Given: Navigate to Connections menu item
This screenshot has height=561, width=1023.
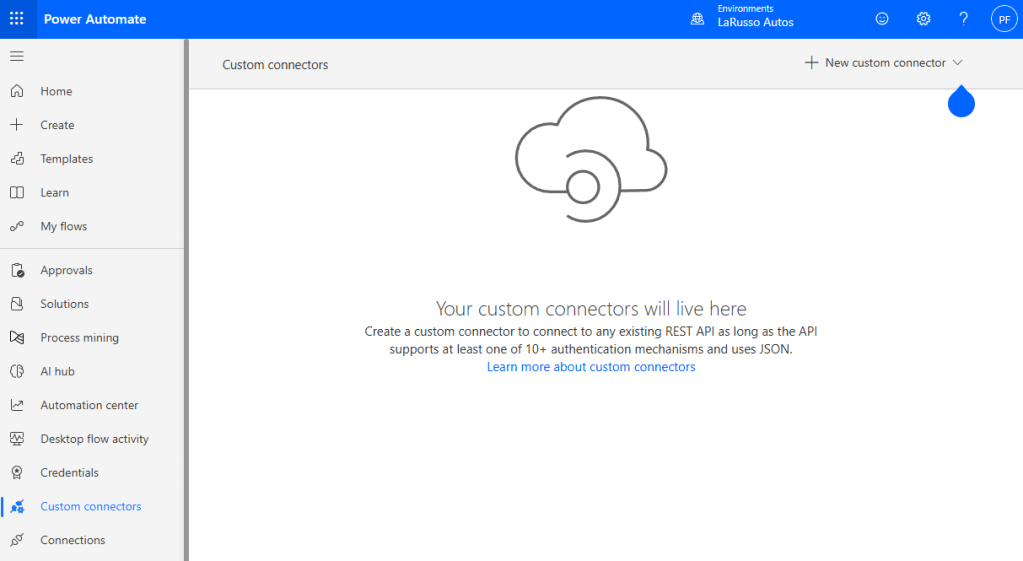Looking at the screenshot, I should pos(72,540).
